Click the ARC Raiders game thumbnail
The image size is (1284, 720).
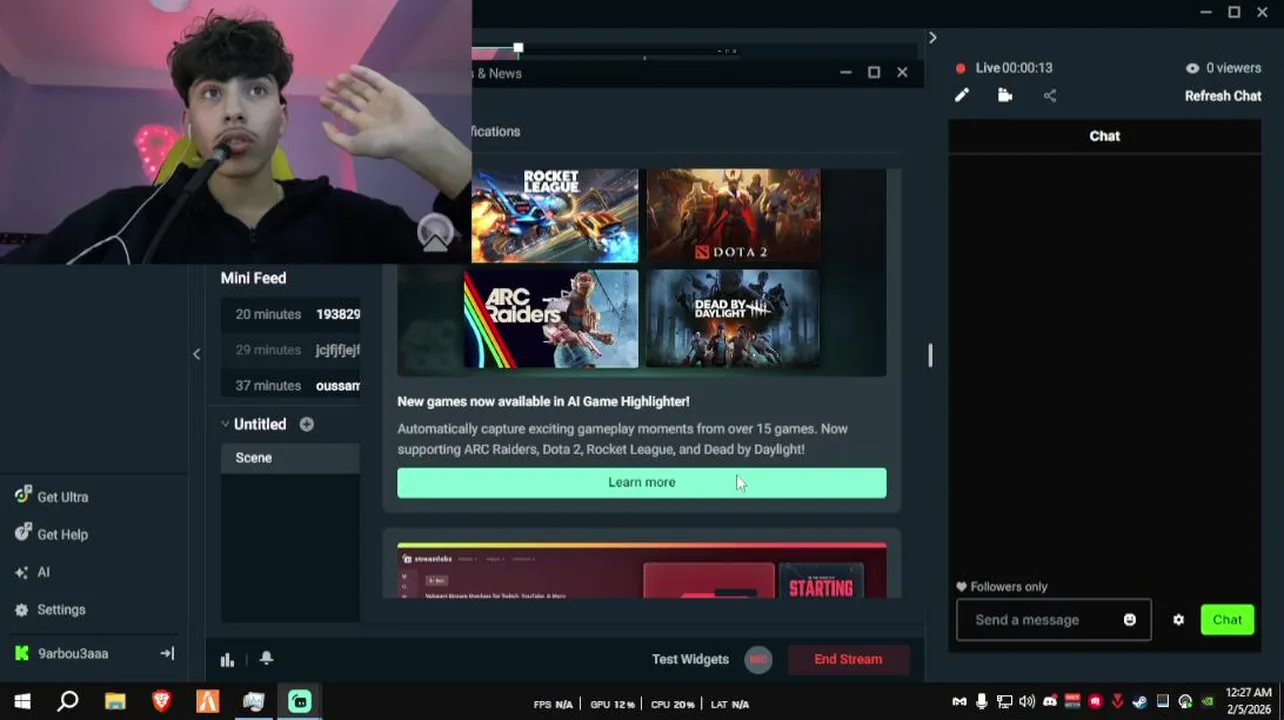[x=551, y=319]
